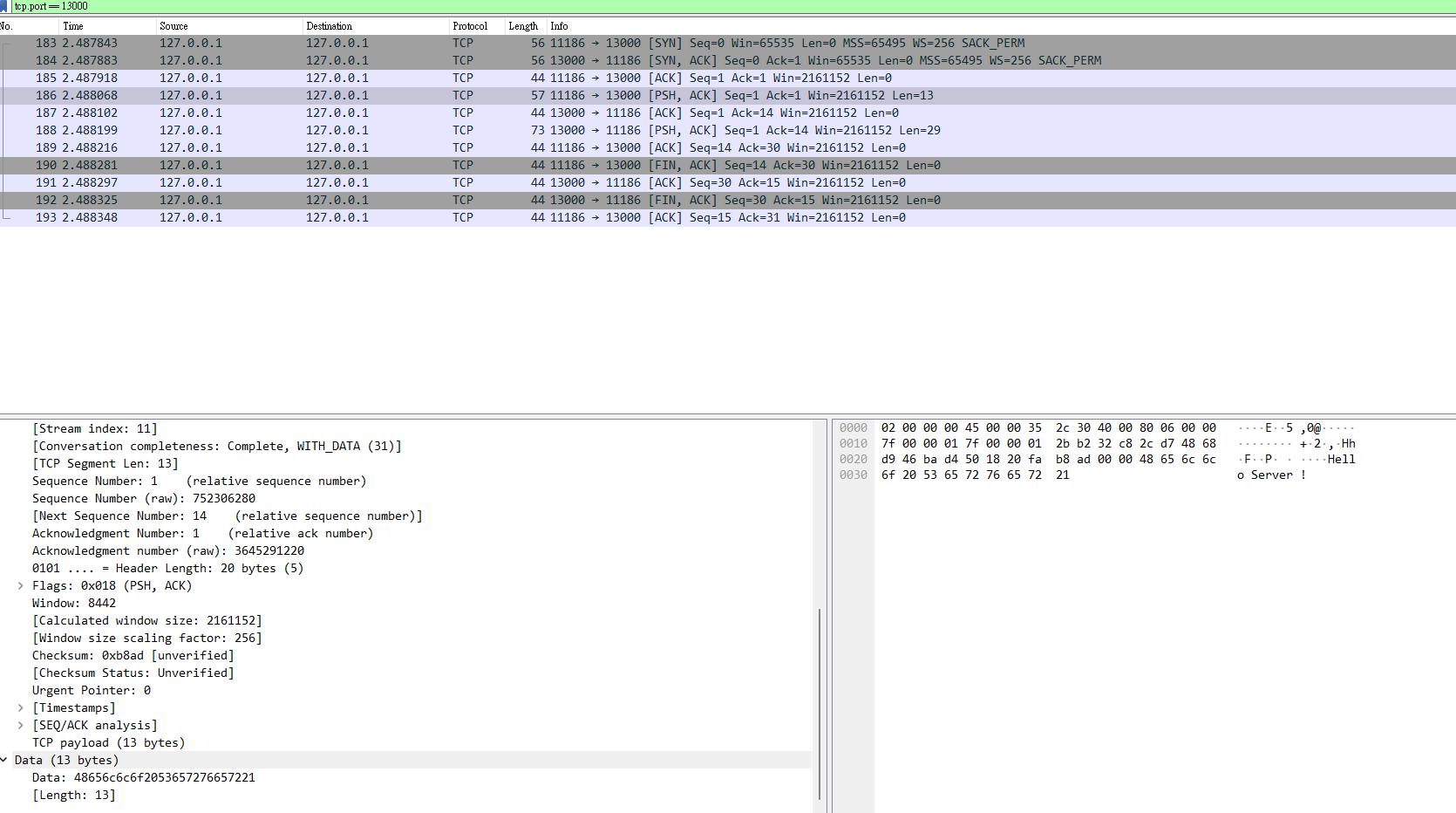Sort packets by Protocol column header
The height and width of the screenshot is (813, 1456).
point(470,26)
